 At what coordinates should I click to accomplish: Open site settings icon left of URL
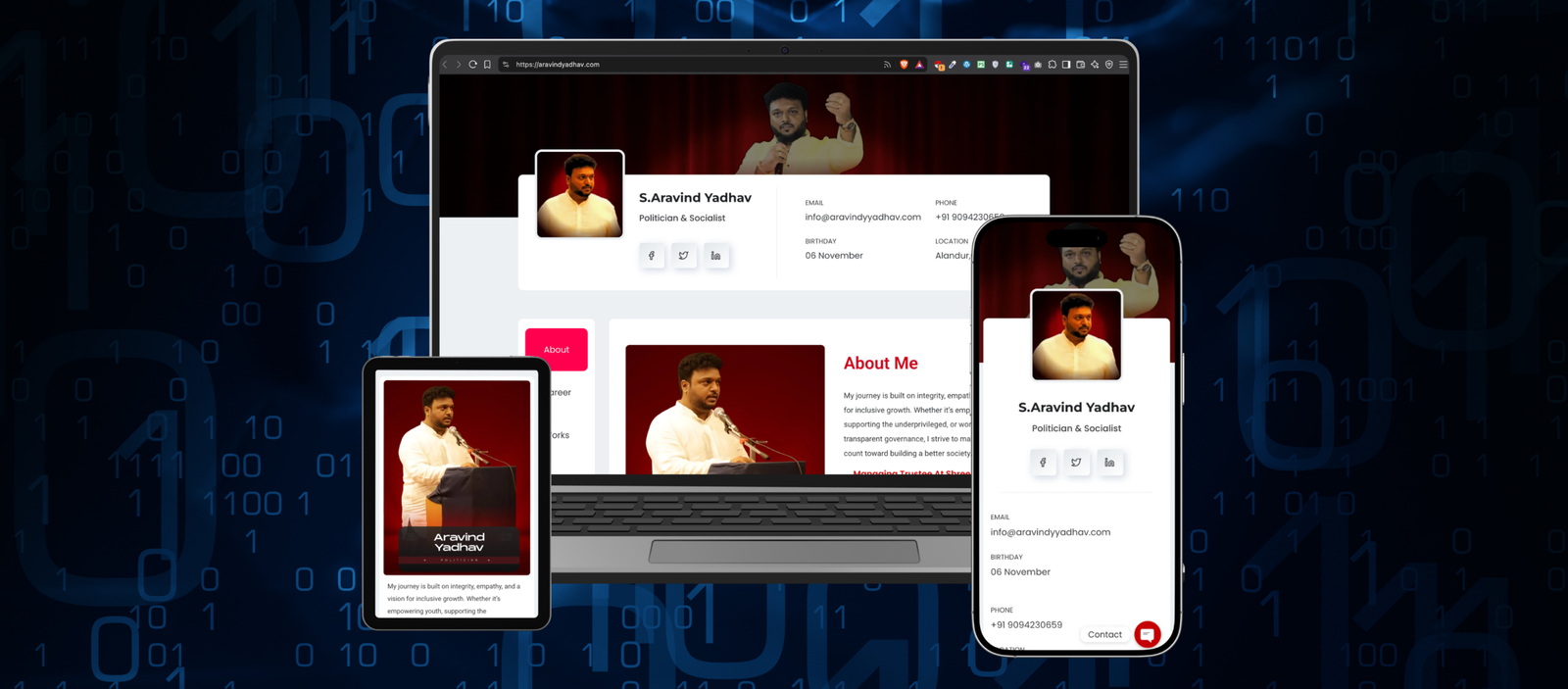[506, 65]
